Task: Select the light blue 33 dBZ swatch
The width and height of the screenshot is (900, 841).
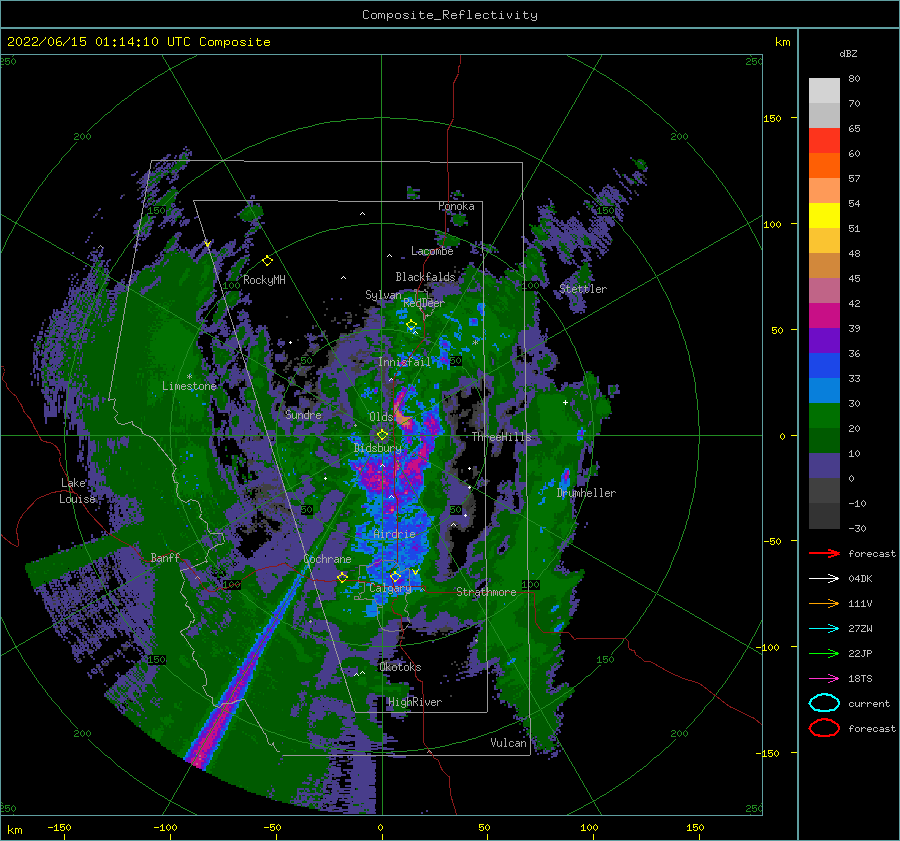Action: click(x=824, y=390)
